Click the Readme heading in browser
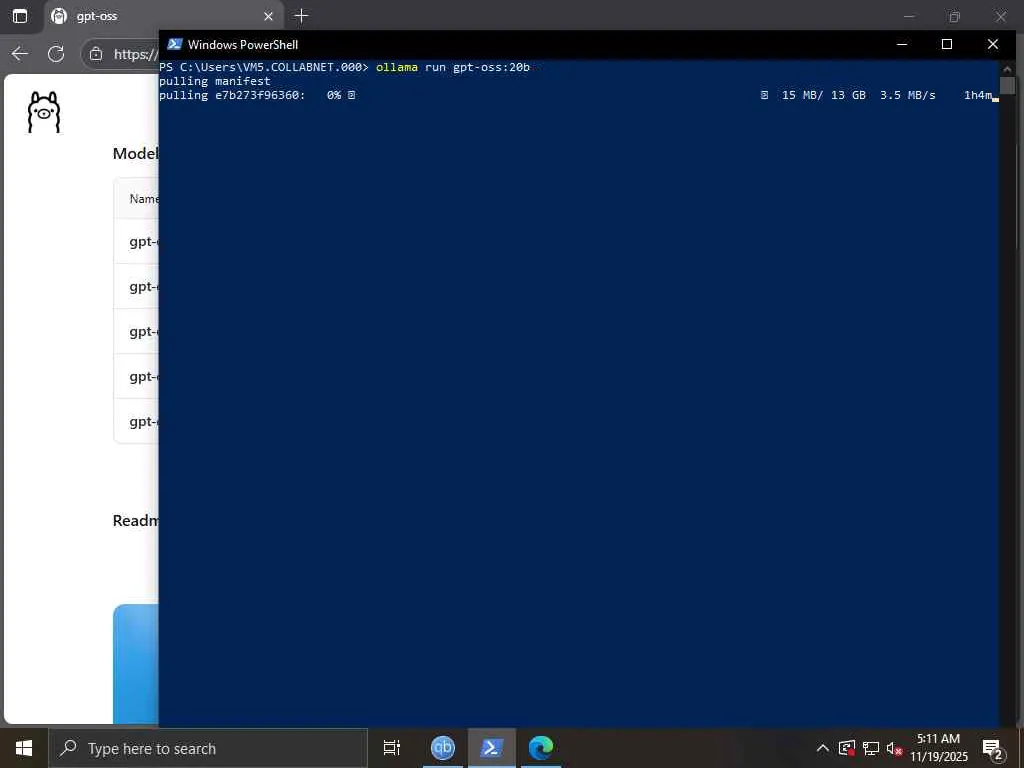This screenshot has width=1024, height=768. [x=135, y=520]
